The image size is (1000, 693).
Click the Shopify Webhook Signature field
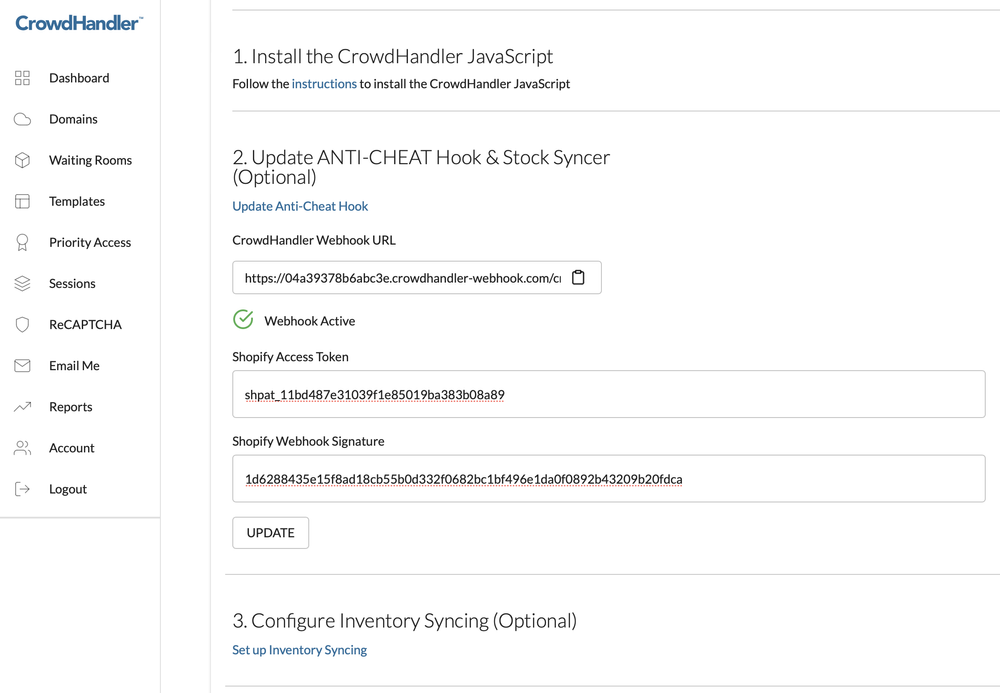(x=608, y=479)
